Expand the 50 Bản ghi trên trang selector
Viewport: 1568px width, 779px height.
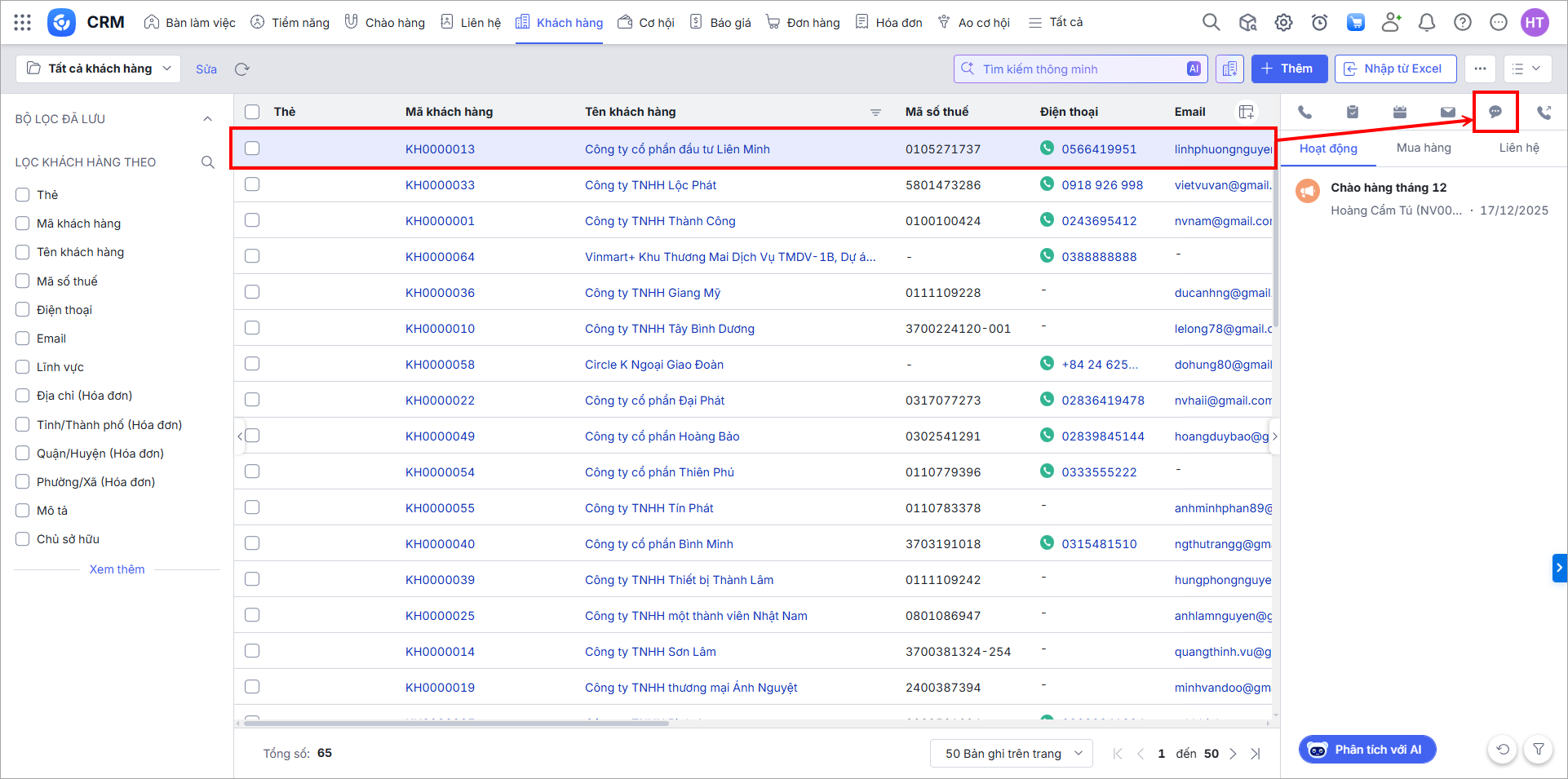[x=1011, y=754]
